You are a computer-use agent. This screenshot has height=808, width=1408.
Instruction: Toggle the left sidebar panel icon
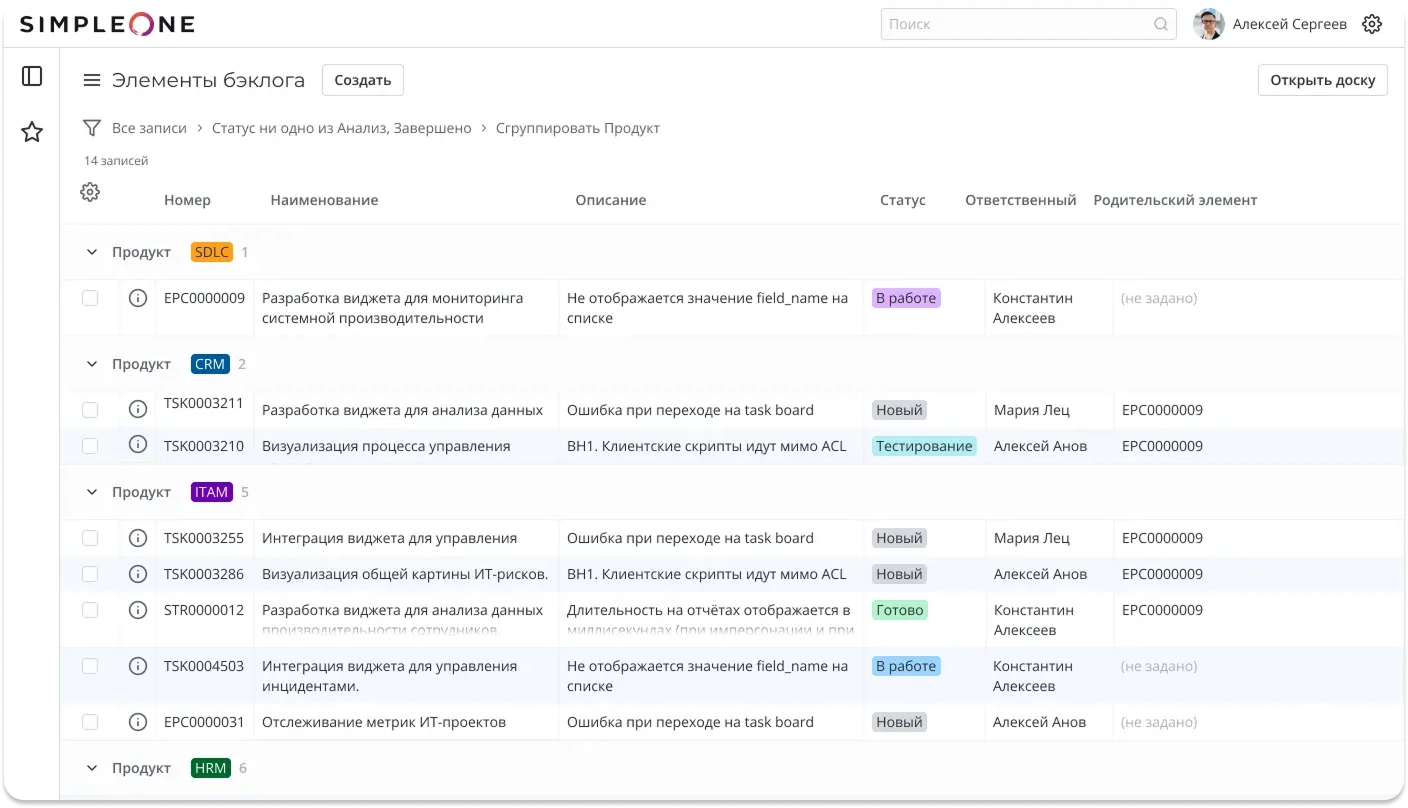[x=32, y=76]
